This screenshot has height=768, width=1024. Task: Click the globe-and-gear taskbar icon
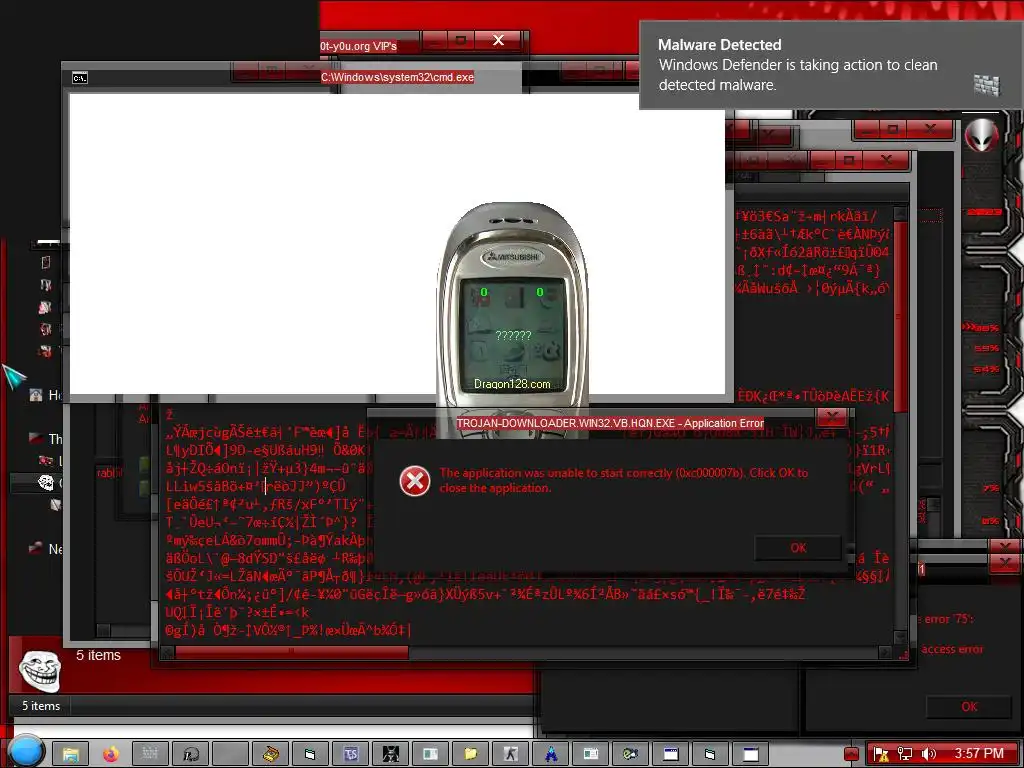coord(631,754)
